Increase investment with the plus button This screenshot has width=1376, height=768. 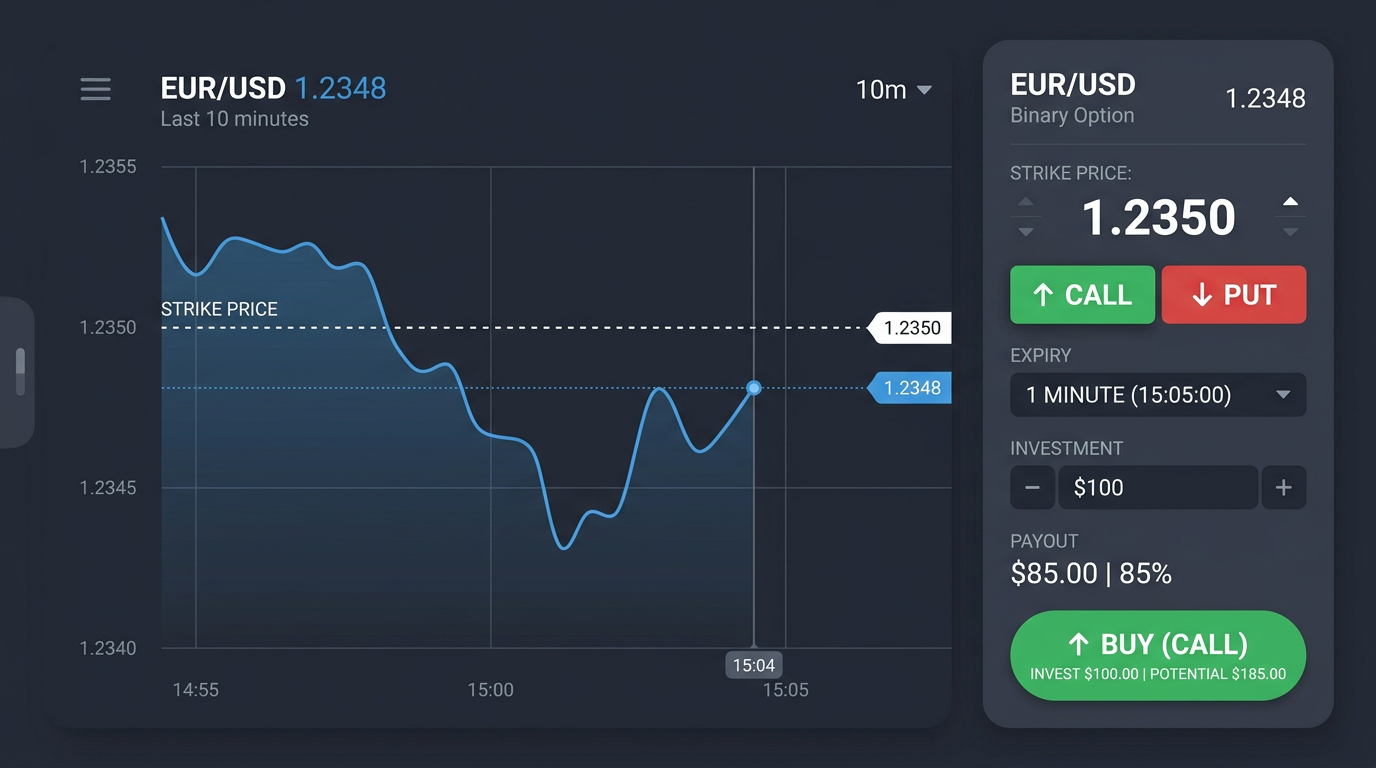coord(1284,487)
